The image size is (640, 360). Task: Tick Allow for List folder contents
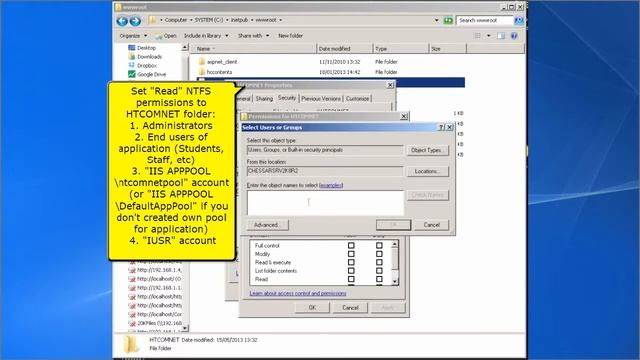coord(351,271)
